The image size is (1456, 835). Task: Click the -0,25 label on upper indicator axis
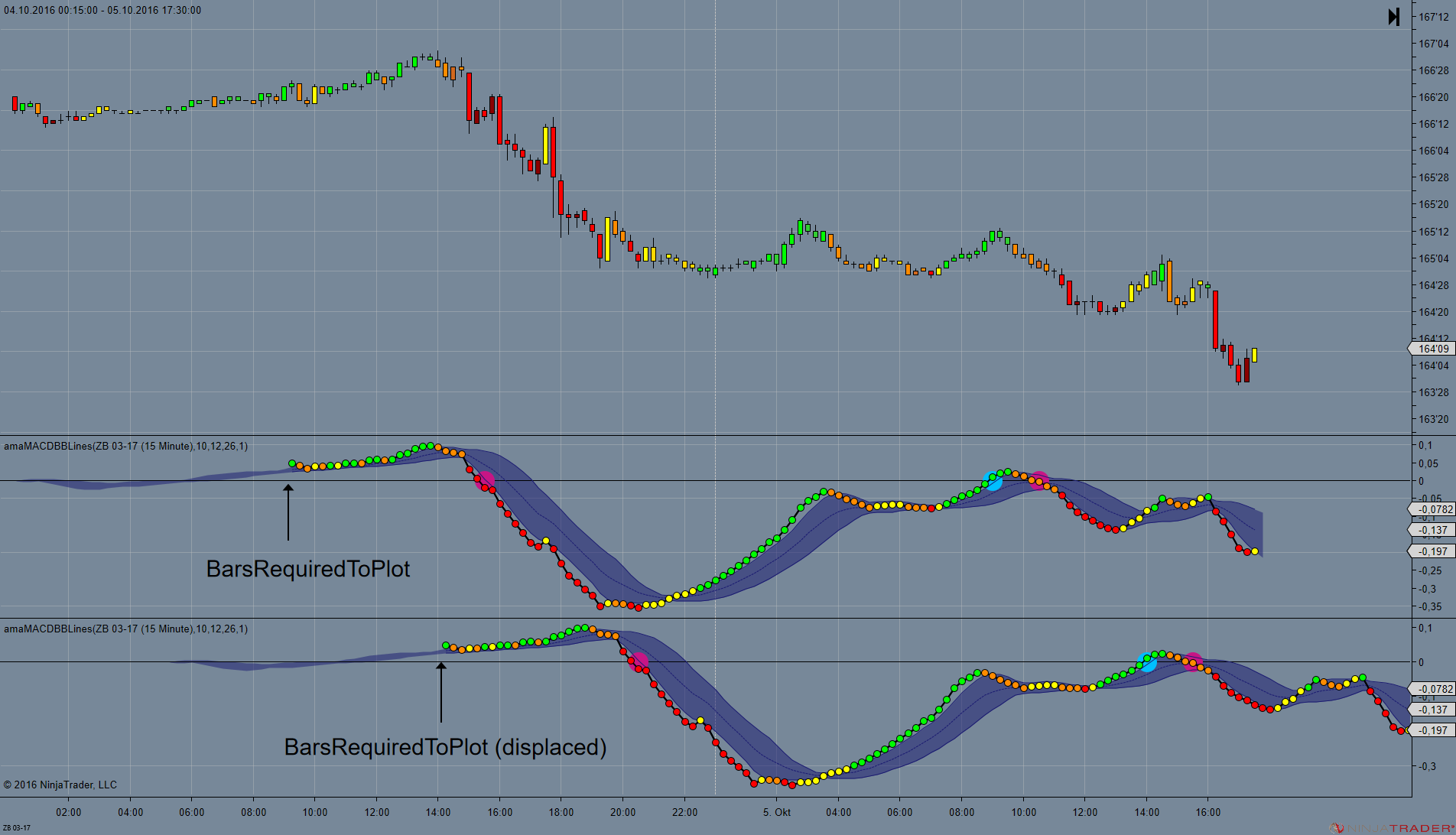[1429, 570]
